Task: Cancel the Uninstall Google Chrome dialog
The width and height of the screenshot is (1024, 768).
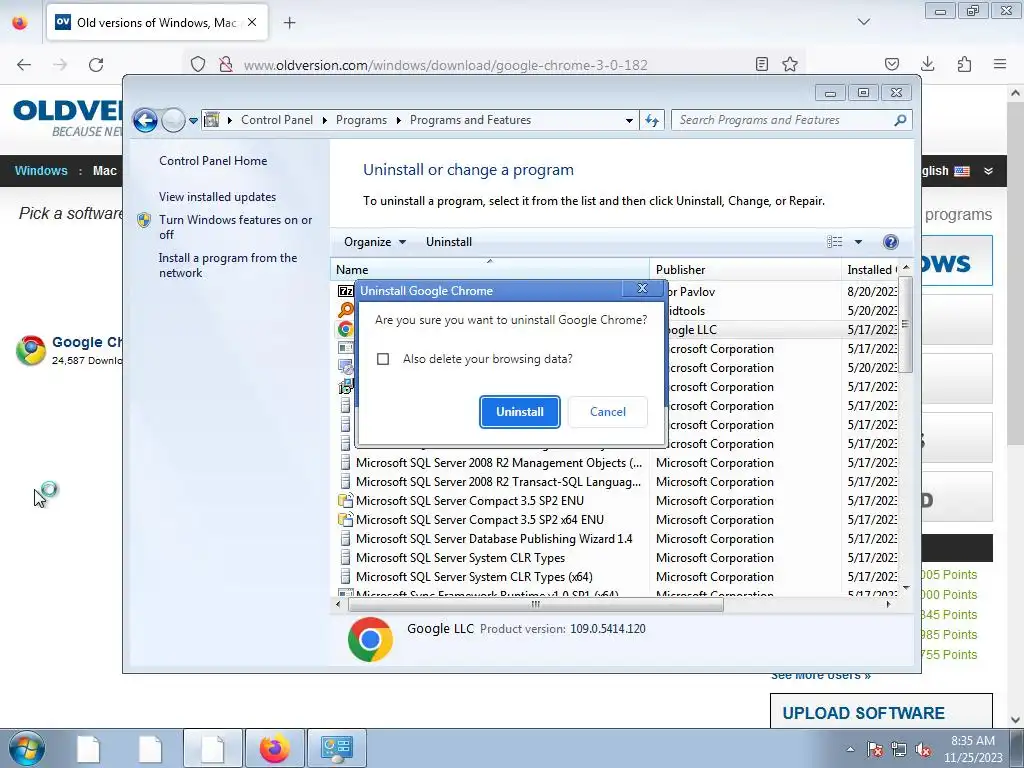Action: point(608,412)
